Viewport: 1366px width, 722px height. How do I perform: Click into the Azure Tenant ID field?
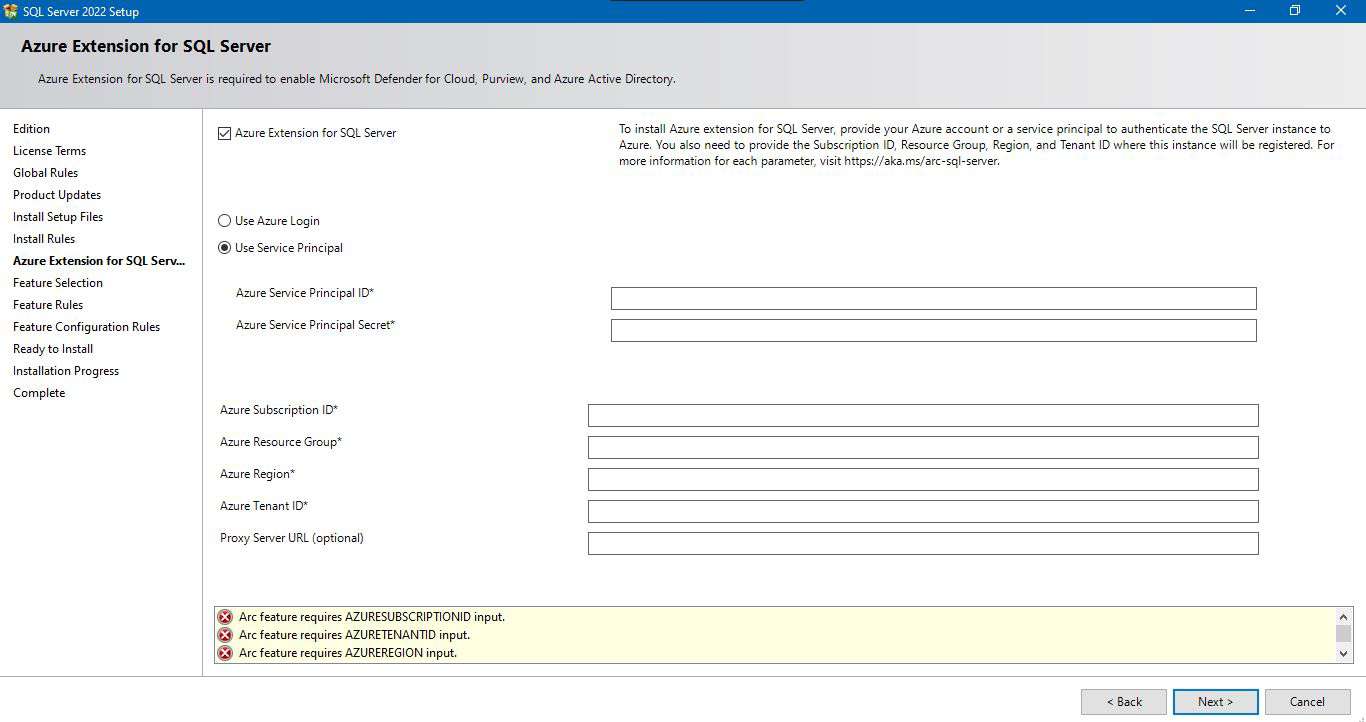tap(923, 511)
